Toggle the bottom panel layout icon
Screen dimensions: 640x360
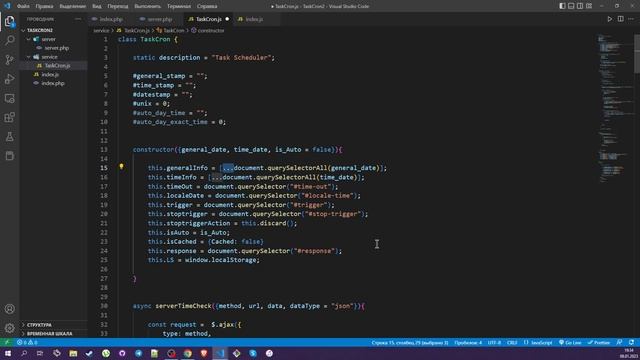[571, 6]
